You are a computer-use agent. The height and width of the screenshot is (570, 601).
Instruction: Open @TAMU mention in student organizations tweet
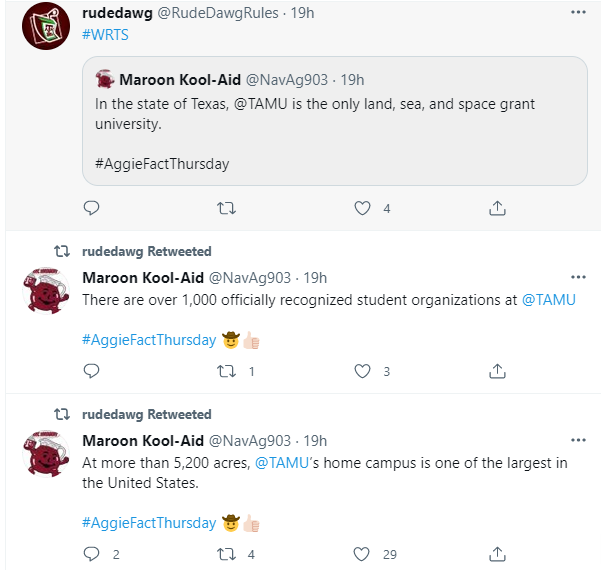pos(549,300)
